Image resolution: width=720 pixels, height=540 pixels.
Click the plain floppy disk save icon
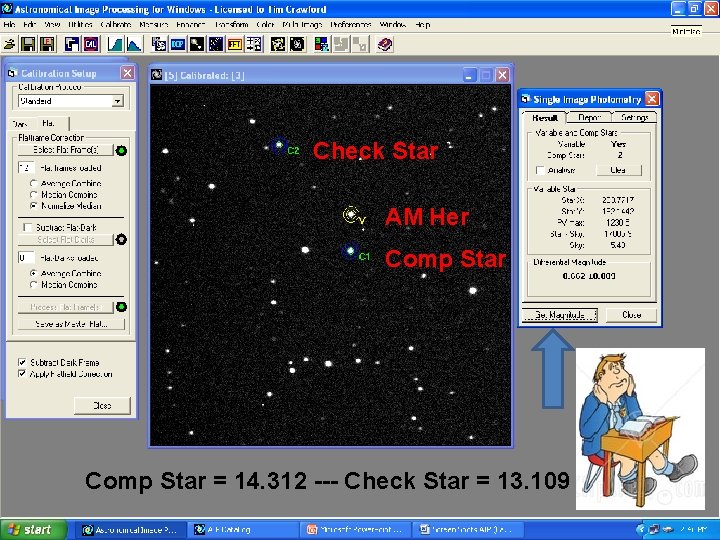pyautogui.click(x=28, y=45)
